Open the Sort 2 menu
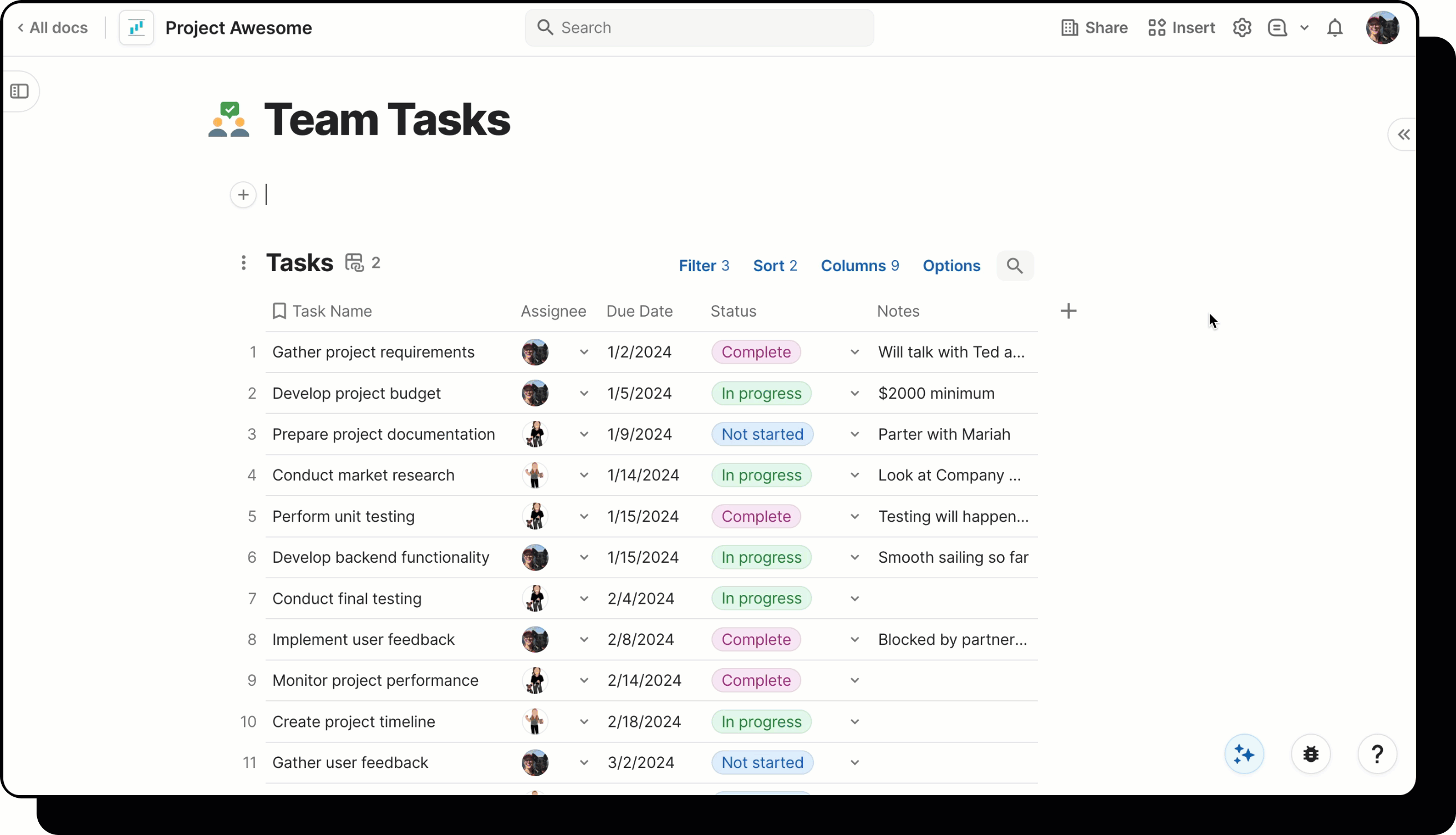 point(775,266)
